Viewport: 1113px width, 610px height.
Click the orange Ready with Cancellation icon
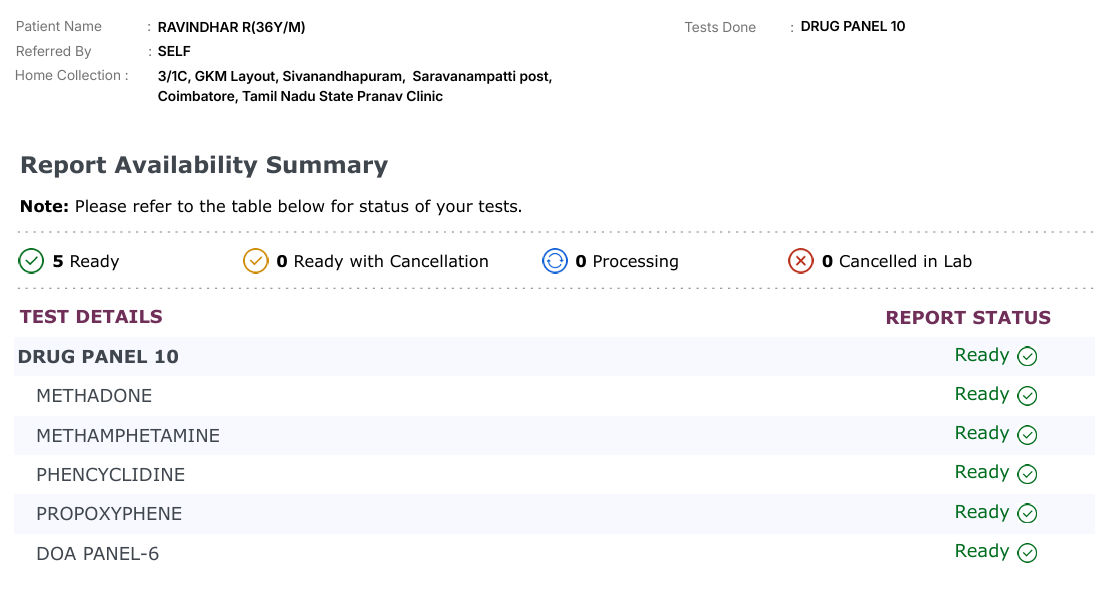[256, 261]
